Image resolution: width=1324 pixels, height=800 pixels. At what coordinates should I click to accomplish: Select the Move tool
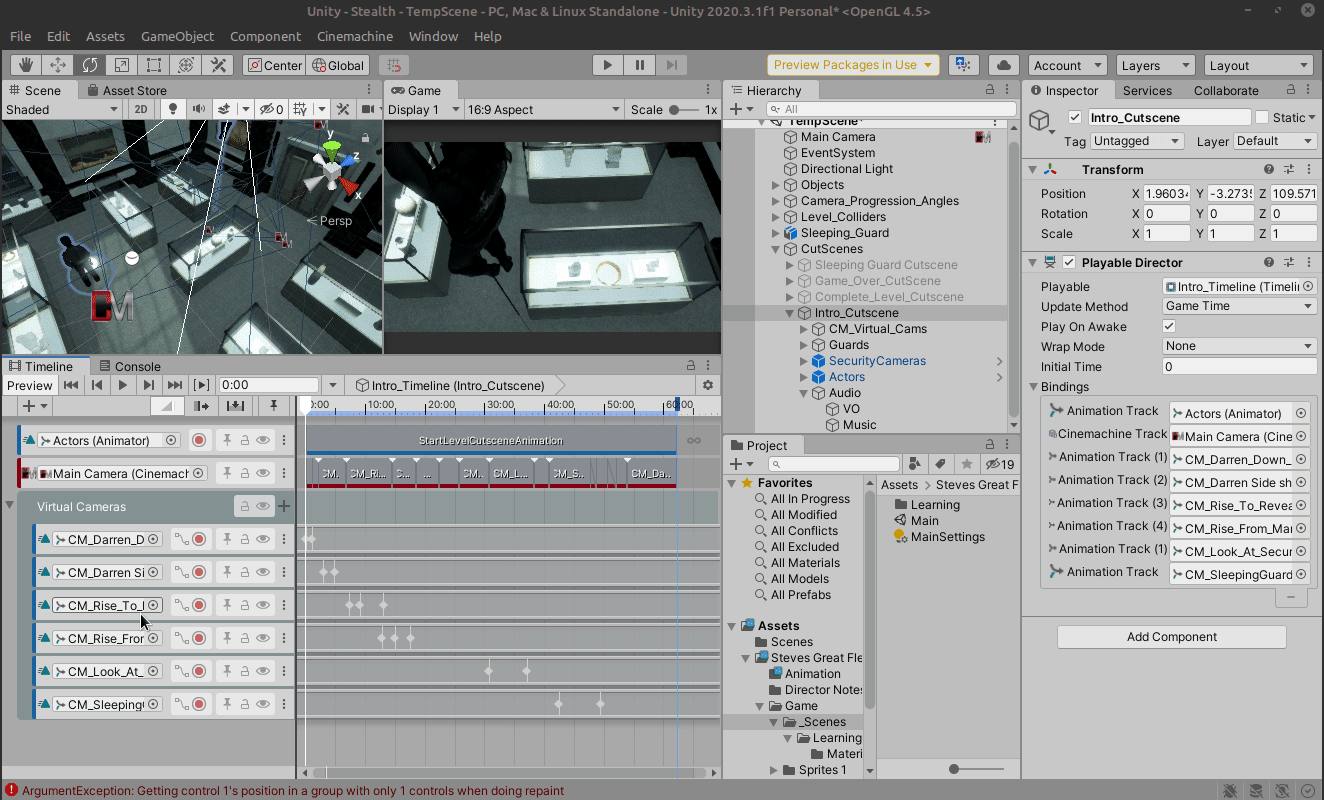[x=58, y=65]
